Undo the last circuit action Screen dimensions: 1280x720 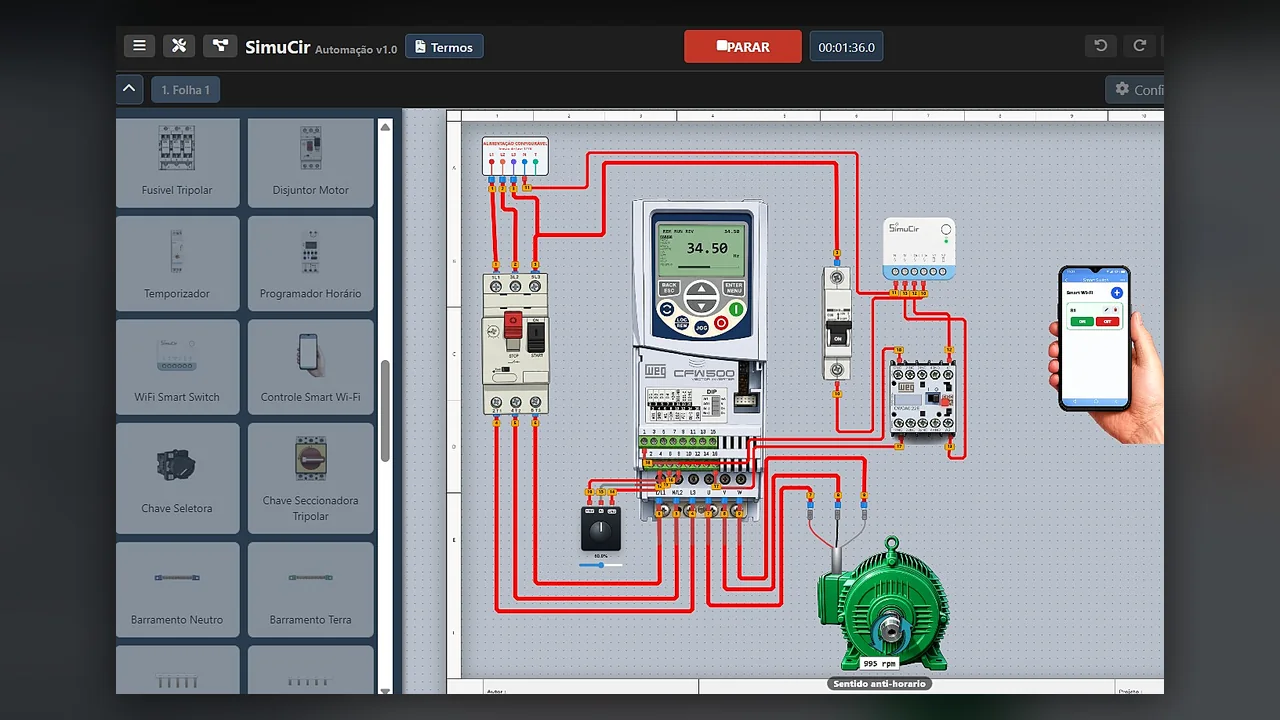(x=1101, y=46)
